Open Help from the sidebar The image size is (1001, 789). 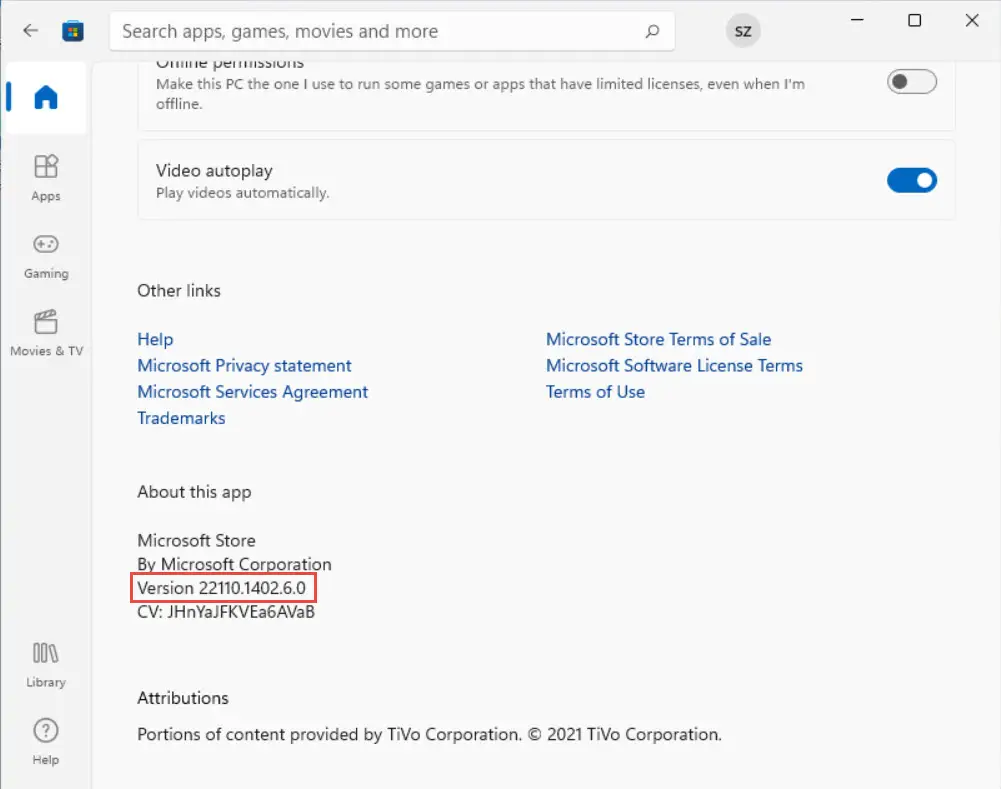(46, 742)
